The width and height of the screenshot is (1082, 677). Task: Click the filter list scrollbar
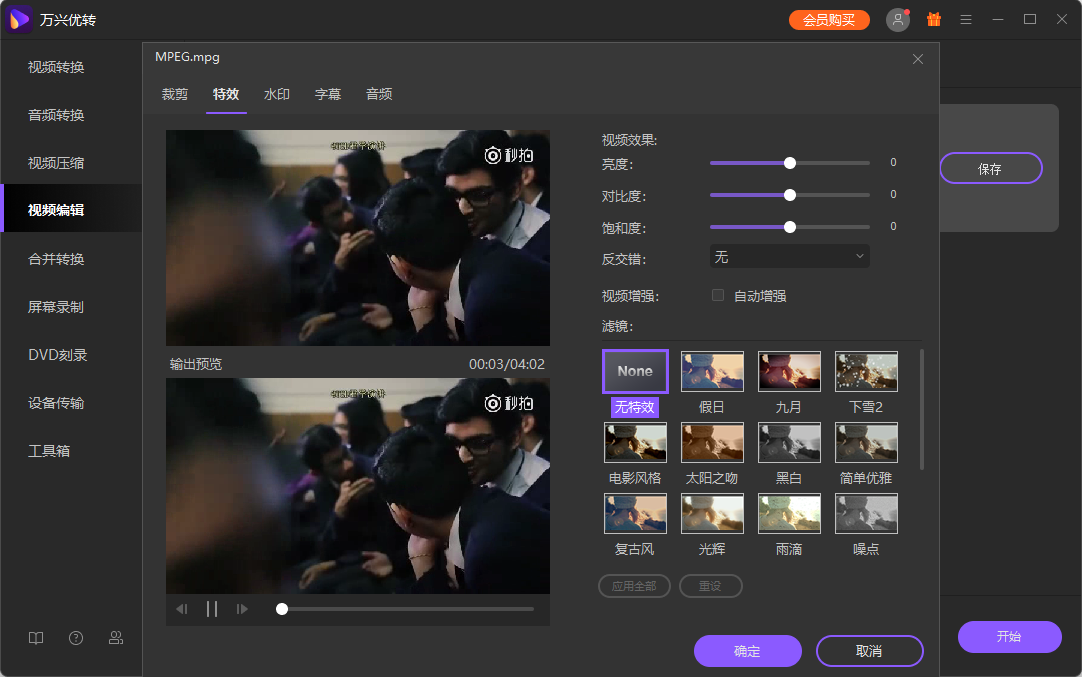click(x=921, y=409)
